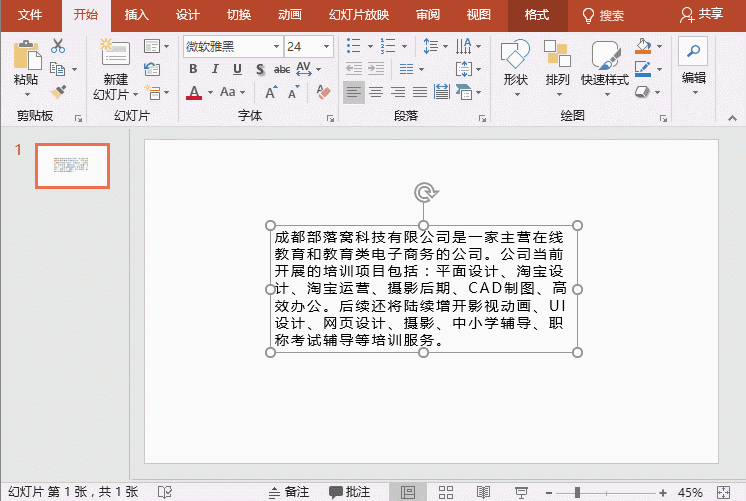Expand the font color dropdown arrow
Viewport: 746px width, 501px height.
(210, 92)
